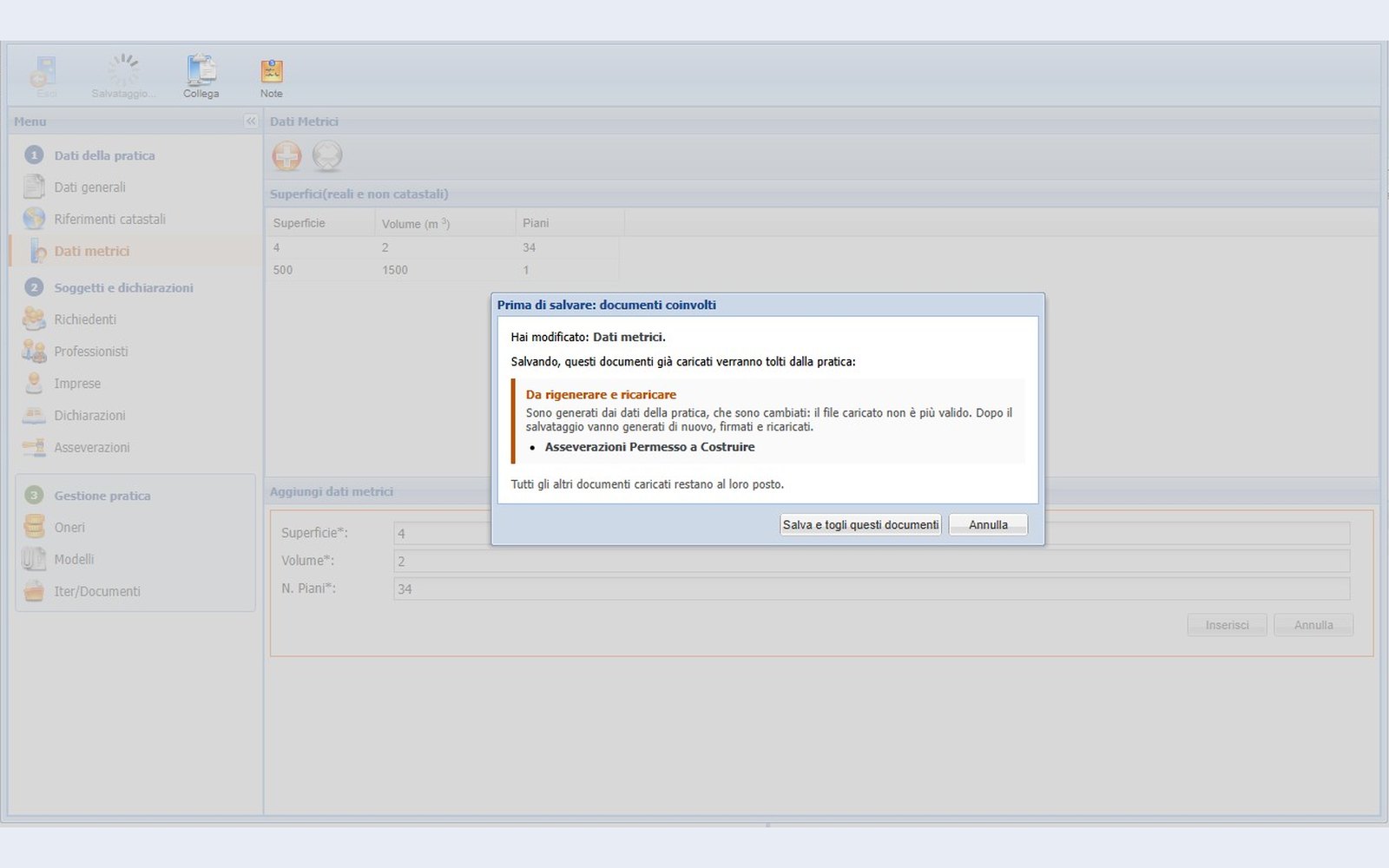Open Oneri under Gestione pratica

point(69,528)
